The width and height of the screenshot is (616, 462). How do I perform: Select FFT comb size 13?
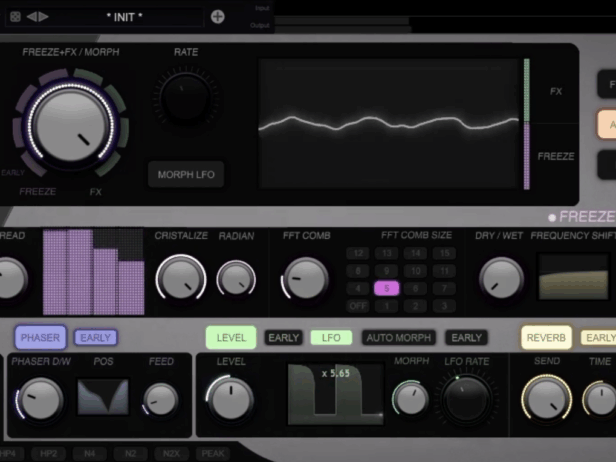pos(387,253)
